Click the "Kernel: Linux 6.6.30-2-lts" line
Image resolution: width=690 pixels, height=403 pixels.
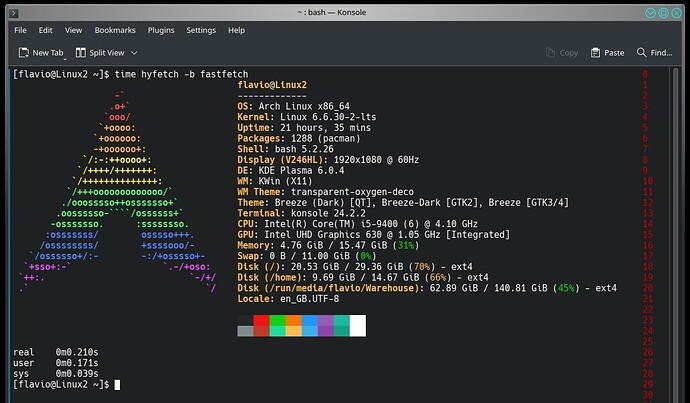click(307, 117)
